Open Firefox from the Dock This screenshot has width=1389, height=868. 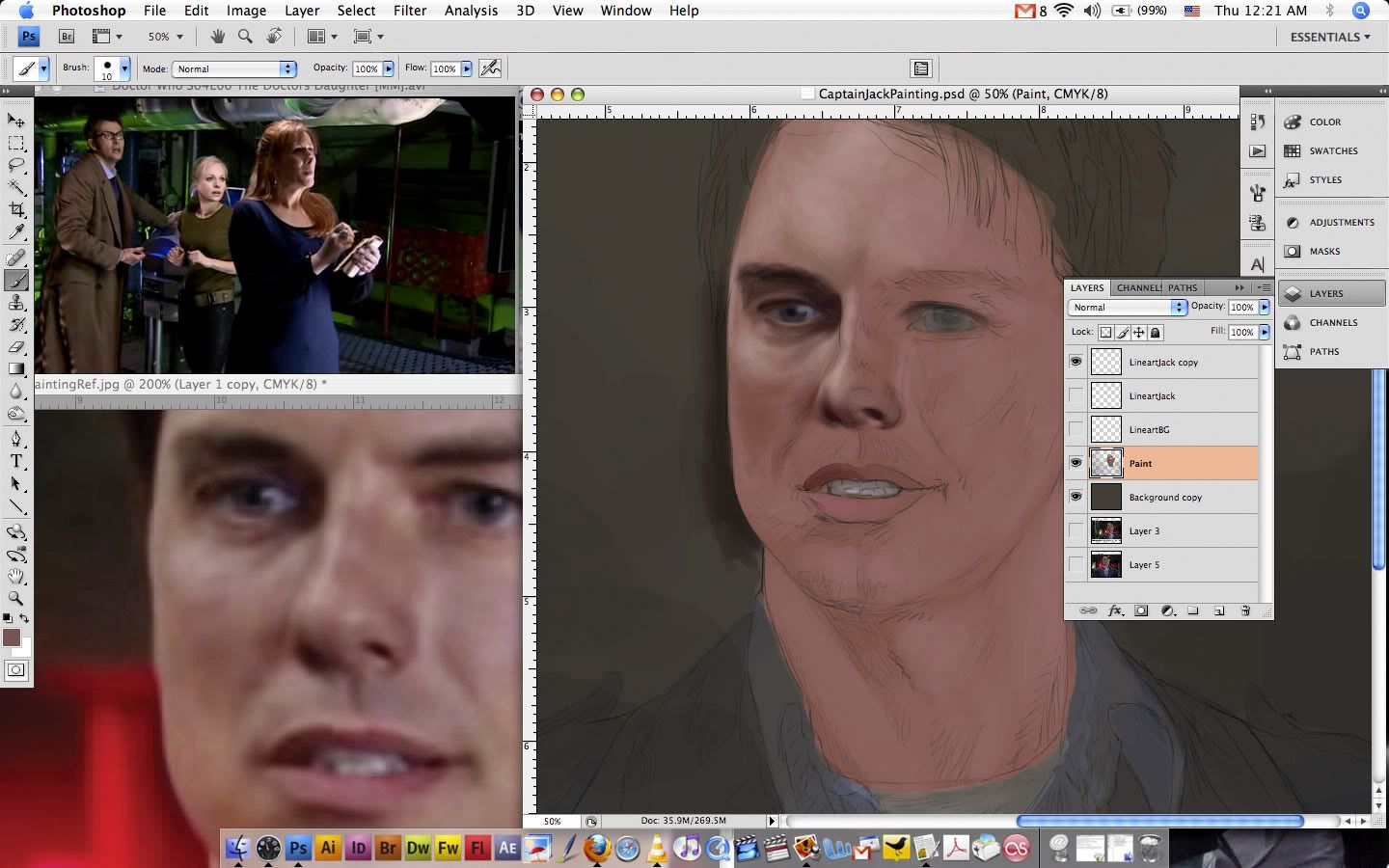[x=597, y=848]
